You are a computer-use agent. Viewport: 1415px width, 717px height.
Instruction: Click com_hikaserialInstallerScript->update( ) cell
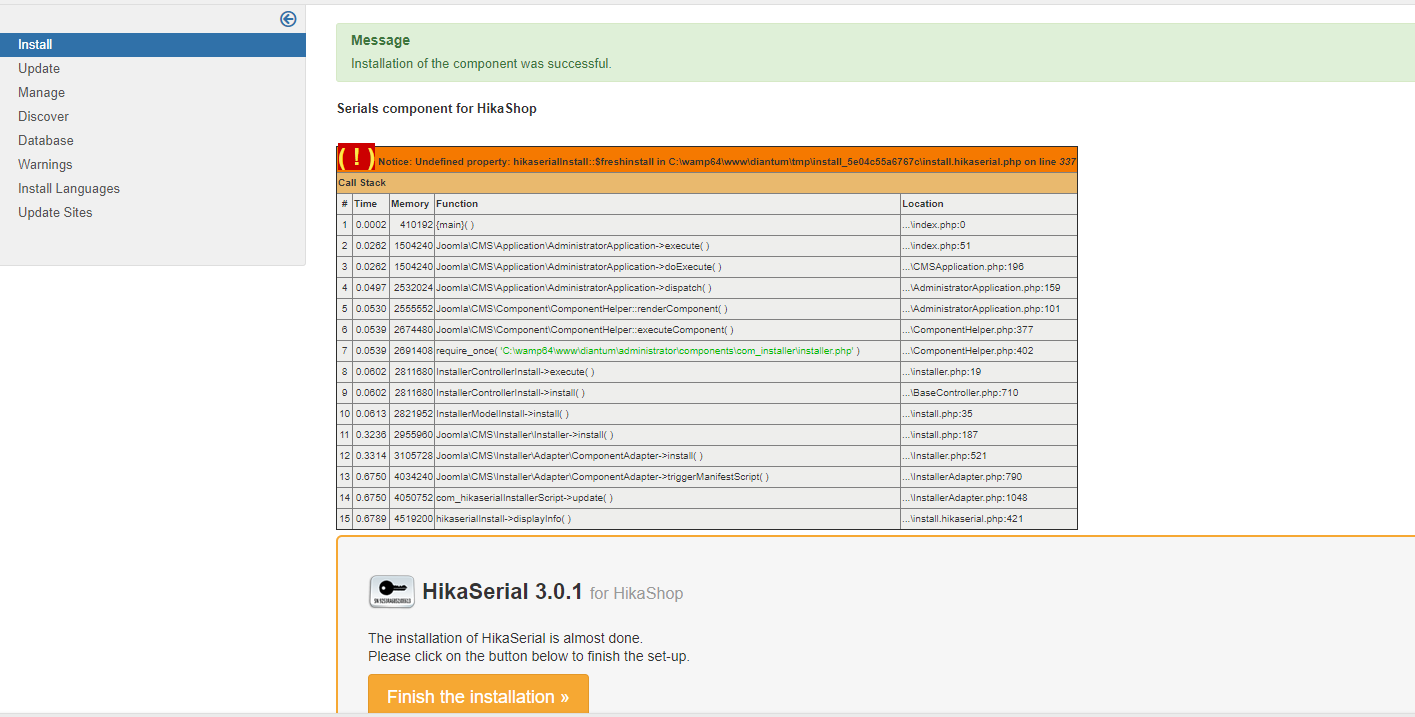click(x=667, y=498)
